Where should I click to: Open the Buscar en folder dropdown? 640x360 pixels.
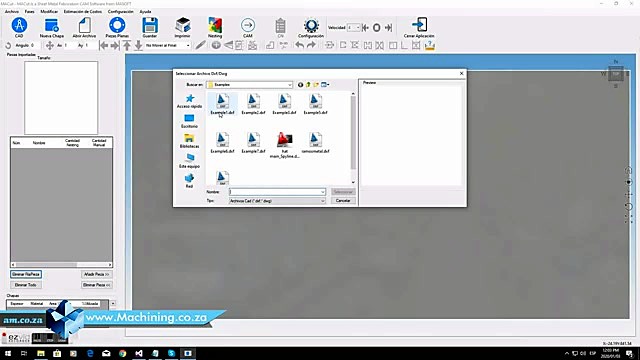coord(289,85)
